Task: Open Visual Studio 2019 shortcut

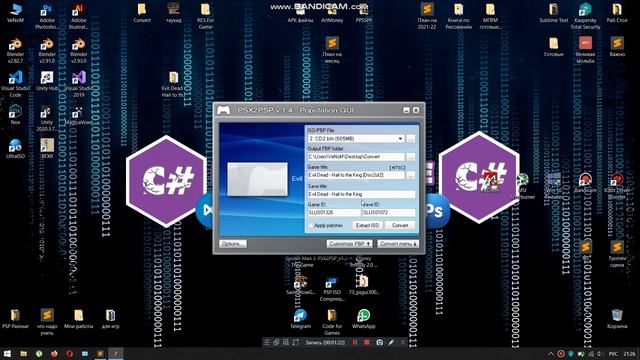Action: point(78,84)
